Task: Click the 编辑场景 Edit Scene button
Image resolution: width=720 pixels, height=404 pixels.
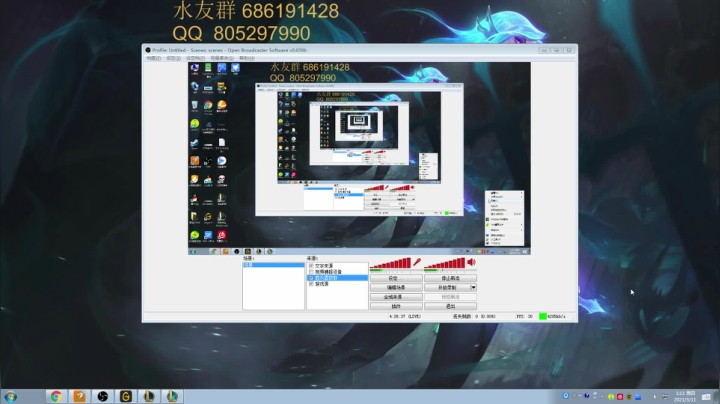Action: pos(396,287)
